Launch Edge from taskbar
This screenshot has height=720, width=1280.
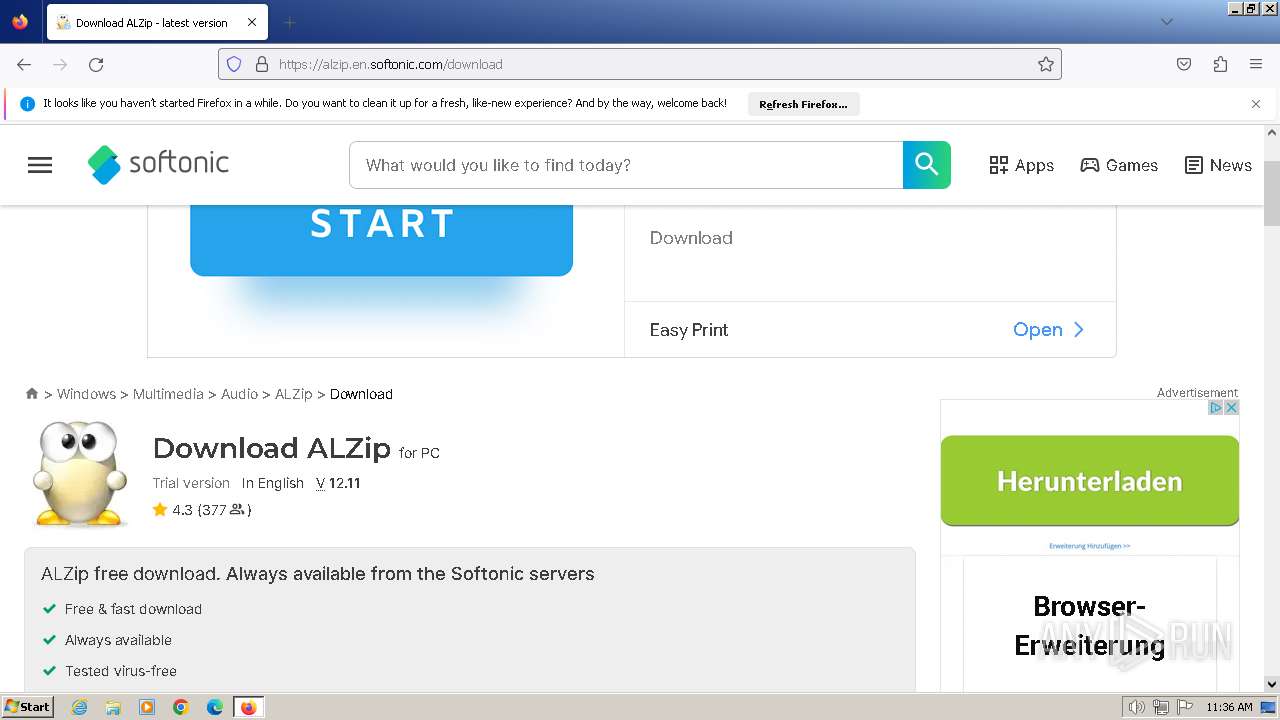point(215,707)
